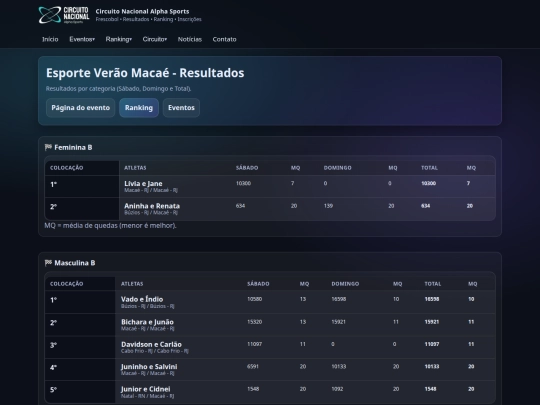540x405 pixels.
Task: Click the Natal - RN / Macaé location text
Action: (x=147, y=396)
